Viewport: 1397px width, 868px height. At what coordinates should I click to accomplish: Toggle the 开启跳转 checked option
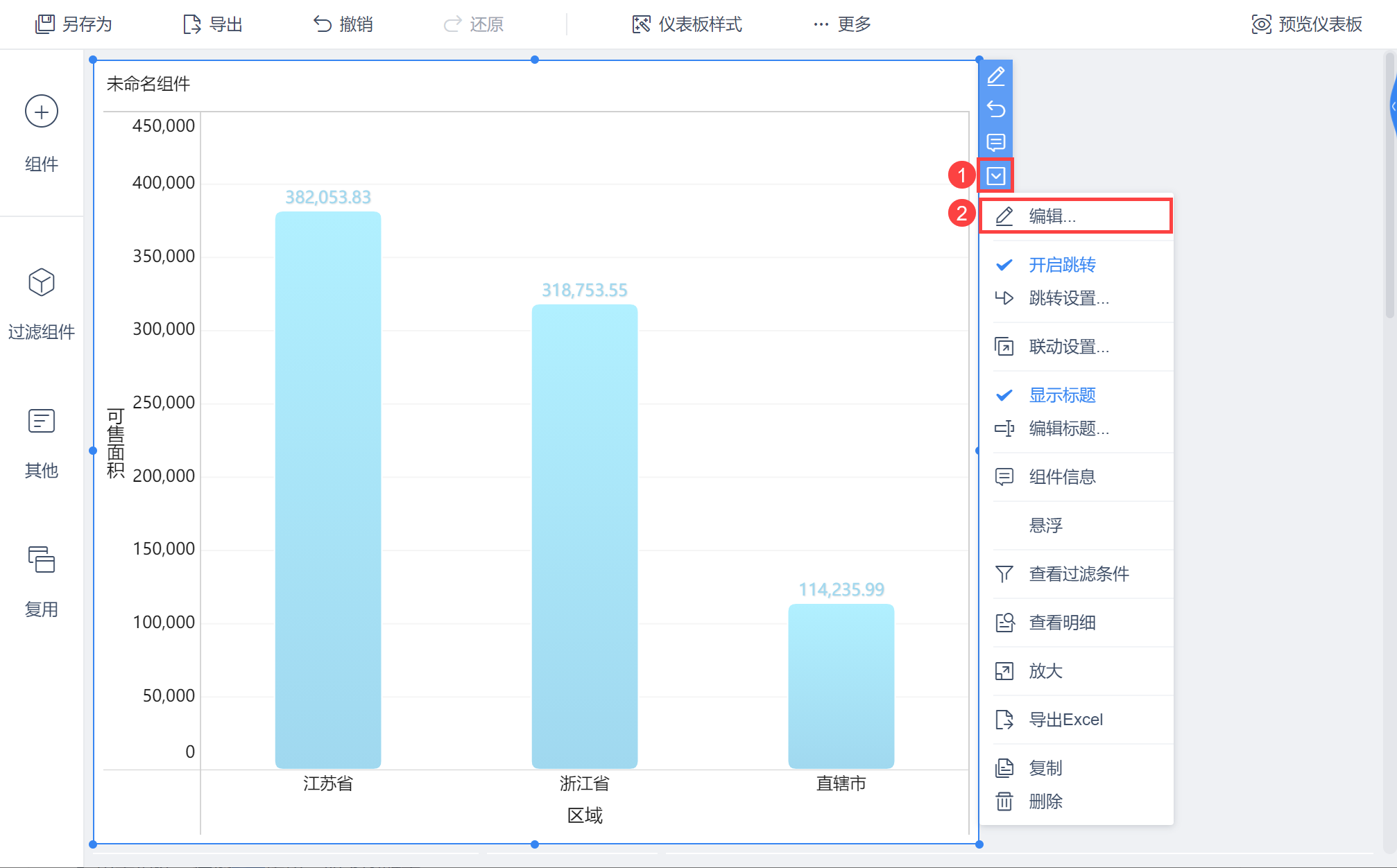coord(1062,265)
